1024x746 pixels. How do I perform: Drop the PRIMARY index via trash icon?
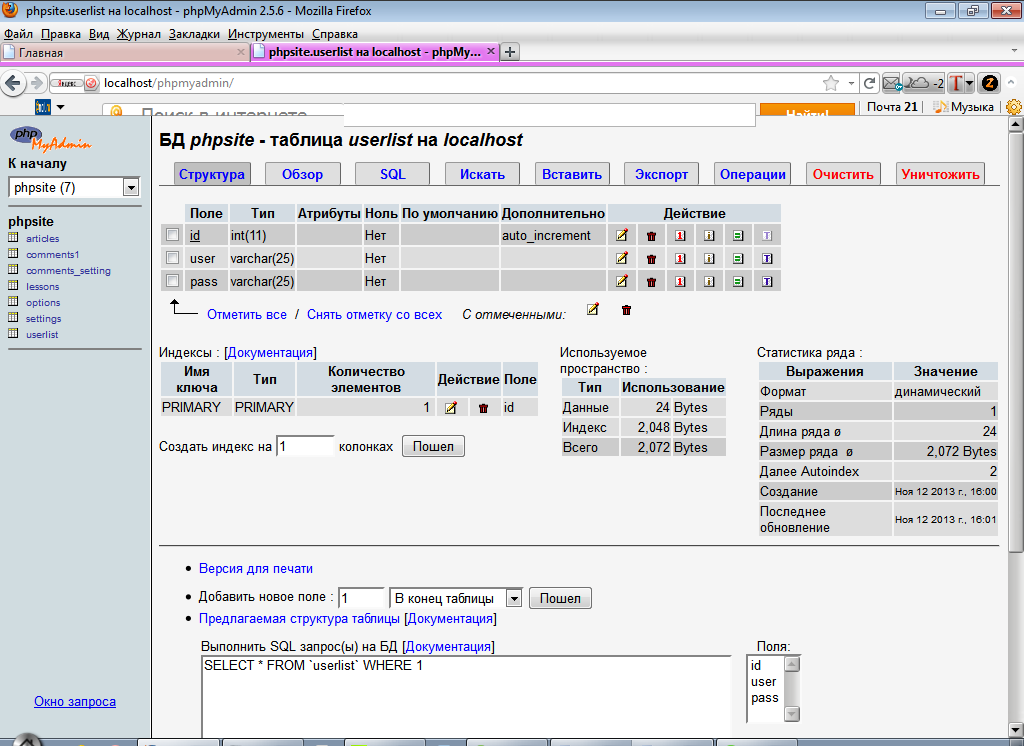pyautogui.click(x=483, y=408)
